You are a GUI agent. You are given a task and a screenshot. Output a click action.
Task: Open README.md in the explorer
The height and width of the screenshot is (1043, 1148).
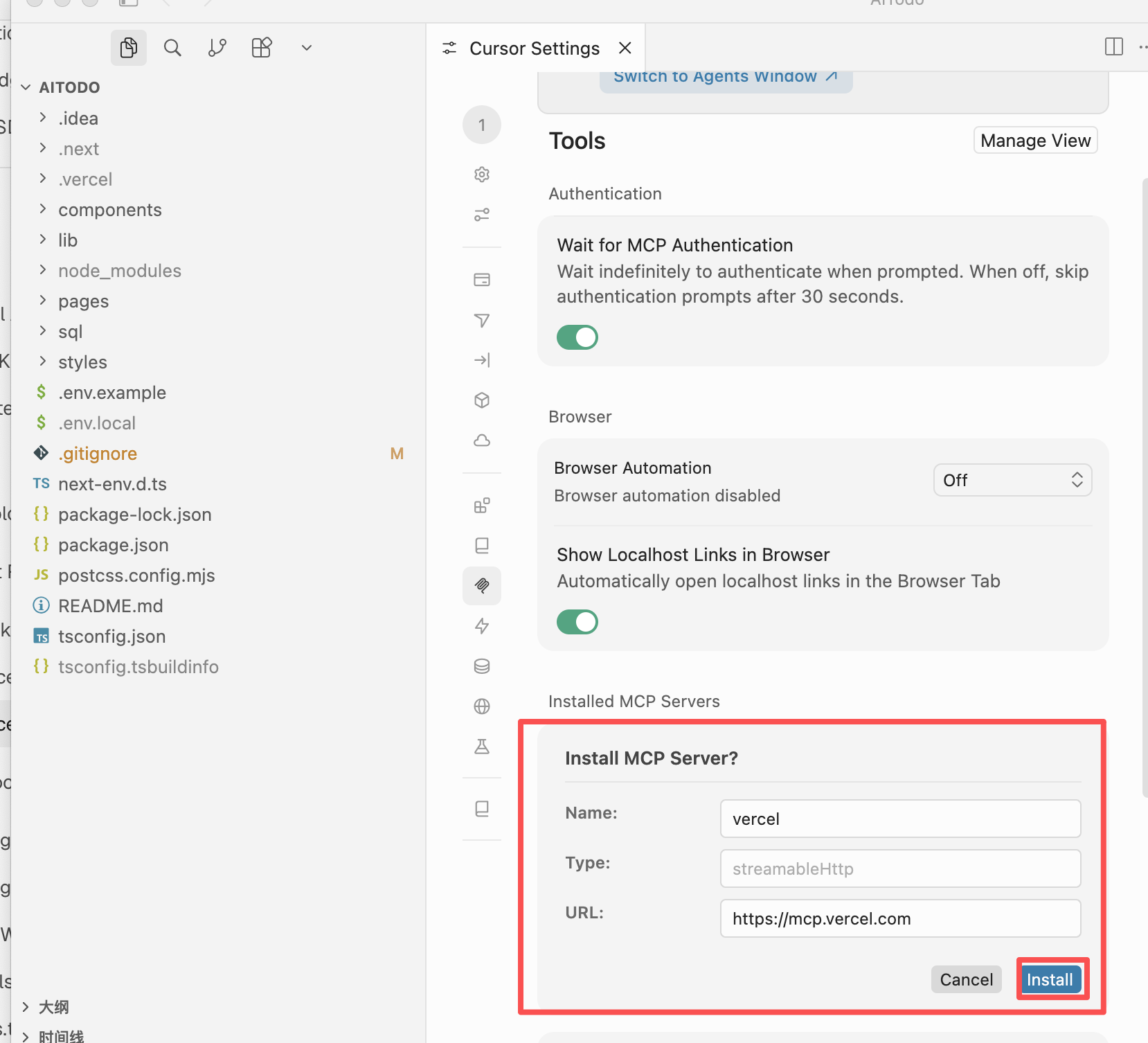(111, 606)
